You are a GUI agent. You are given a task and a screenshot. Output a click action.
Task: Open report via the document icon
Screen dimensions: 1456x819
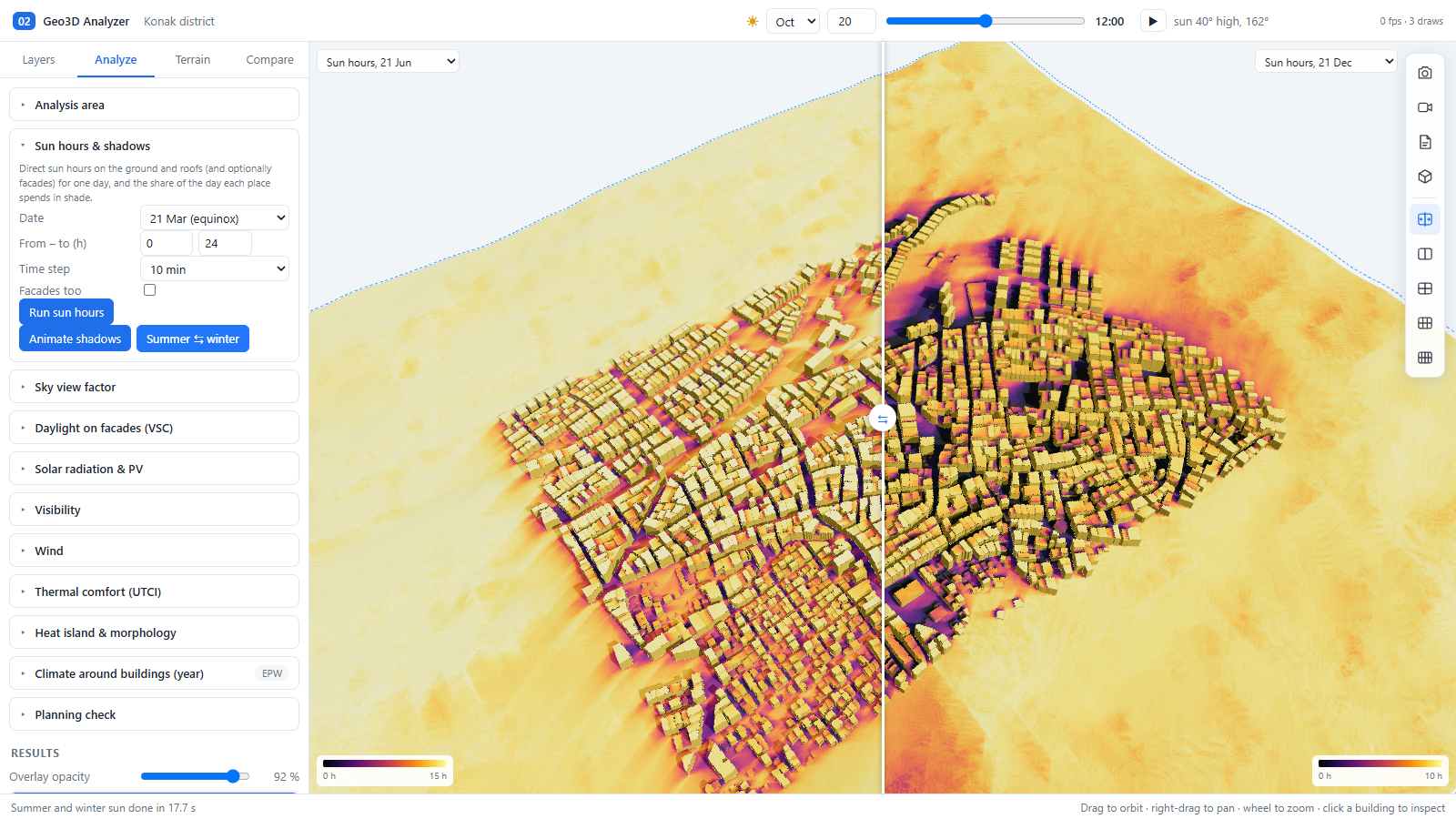[x=1425, y=142]
